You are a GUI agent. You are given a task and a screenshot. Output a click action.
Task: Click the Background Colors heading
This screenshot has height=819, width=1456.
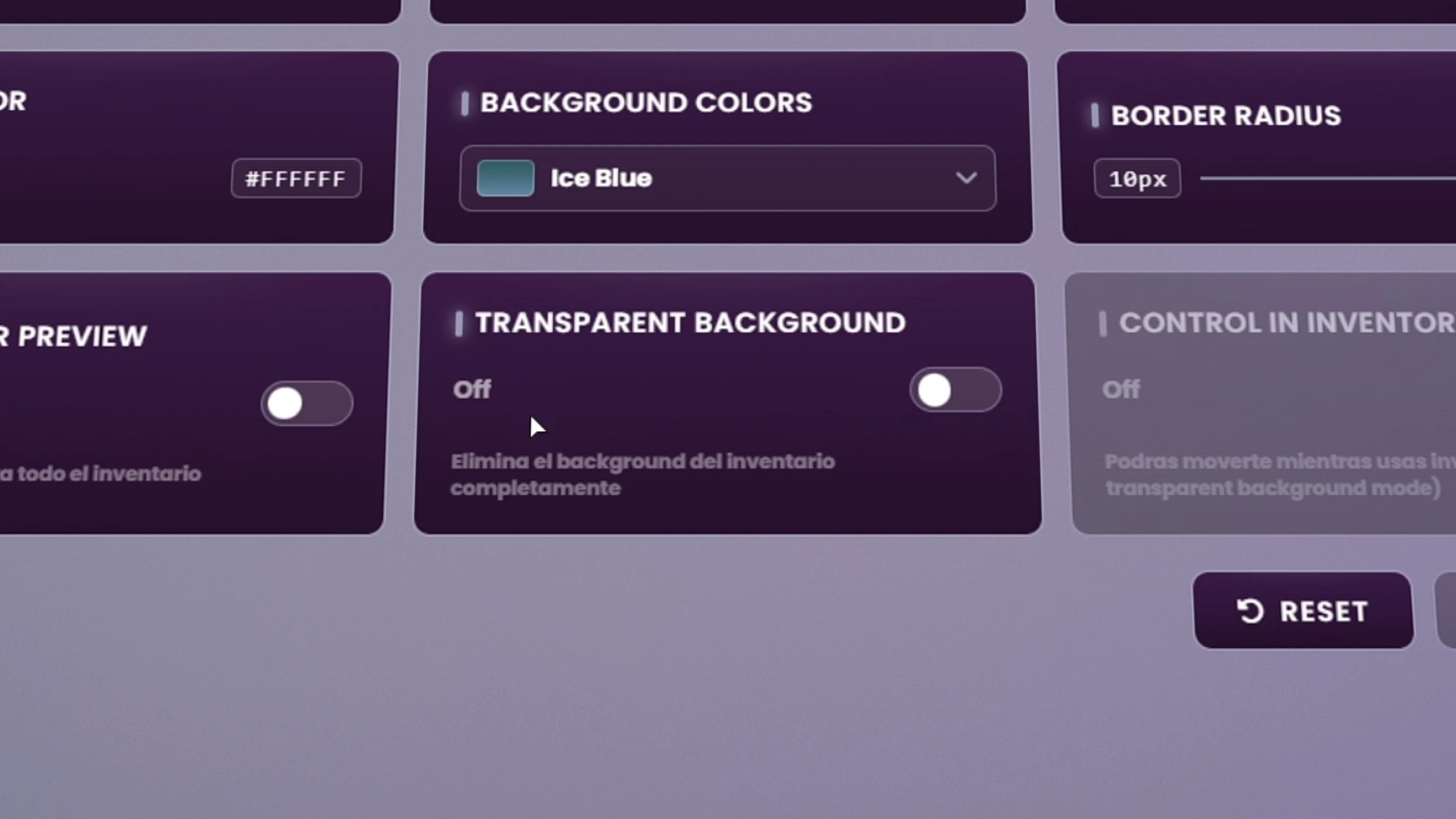point(646,103)
